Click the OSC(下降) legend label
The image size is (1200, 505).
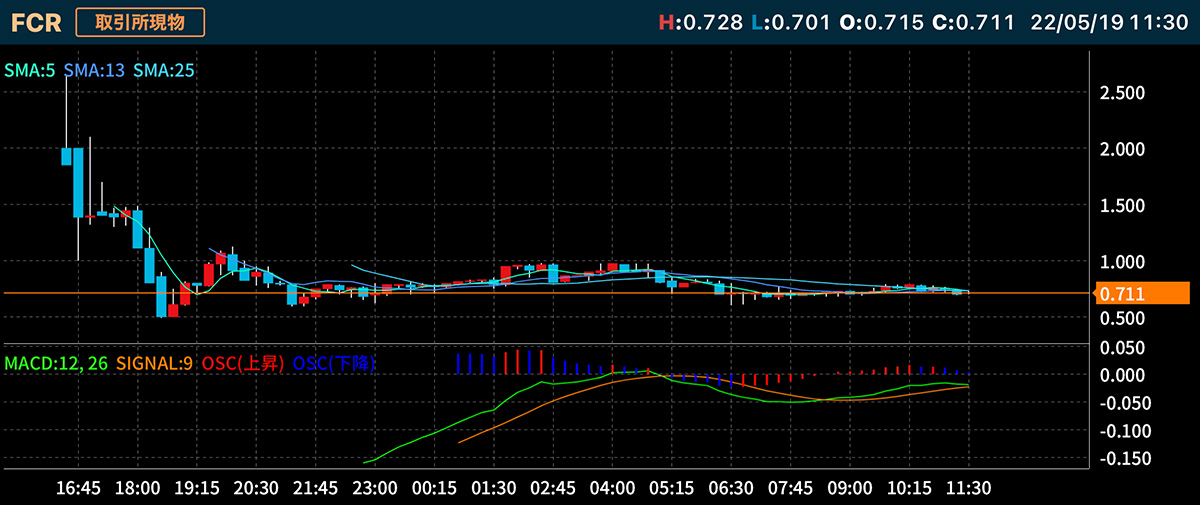pos(335,363)
